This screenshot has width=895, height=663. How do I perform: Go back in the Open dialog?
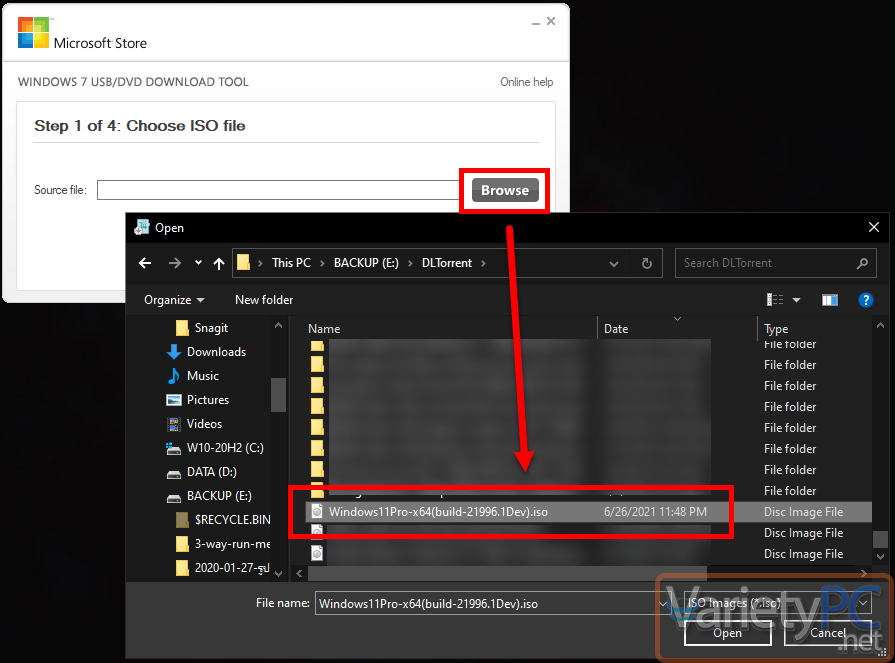click(x=145, y=263)
